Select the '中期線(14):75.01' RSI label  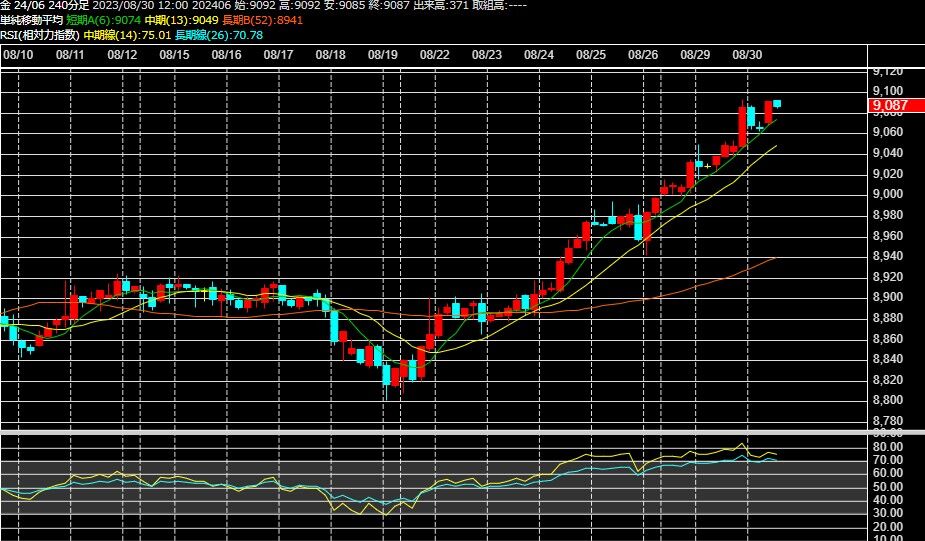pyautogui.click(x=127, y=35)
